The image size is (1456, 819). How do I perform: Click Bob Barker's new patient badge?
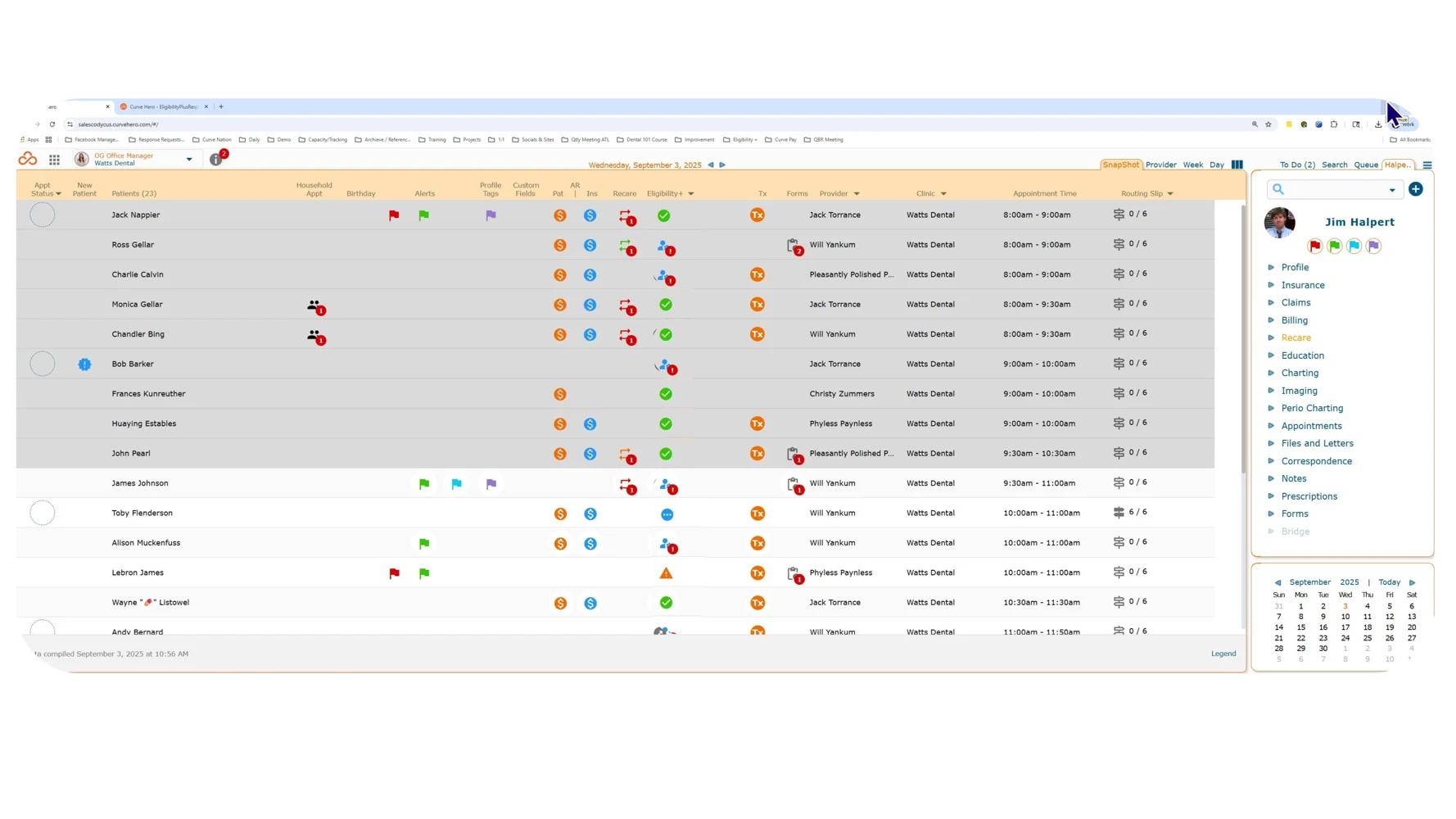tap(84, 364)
